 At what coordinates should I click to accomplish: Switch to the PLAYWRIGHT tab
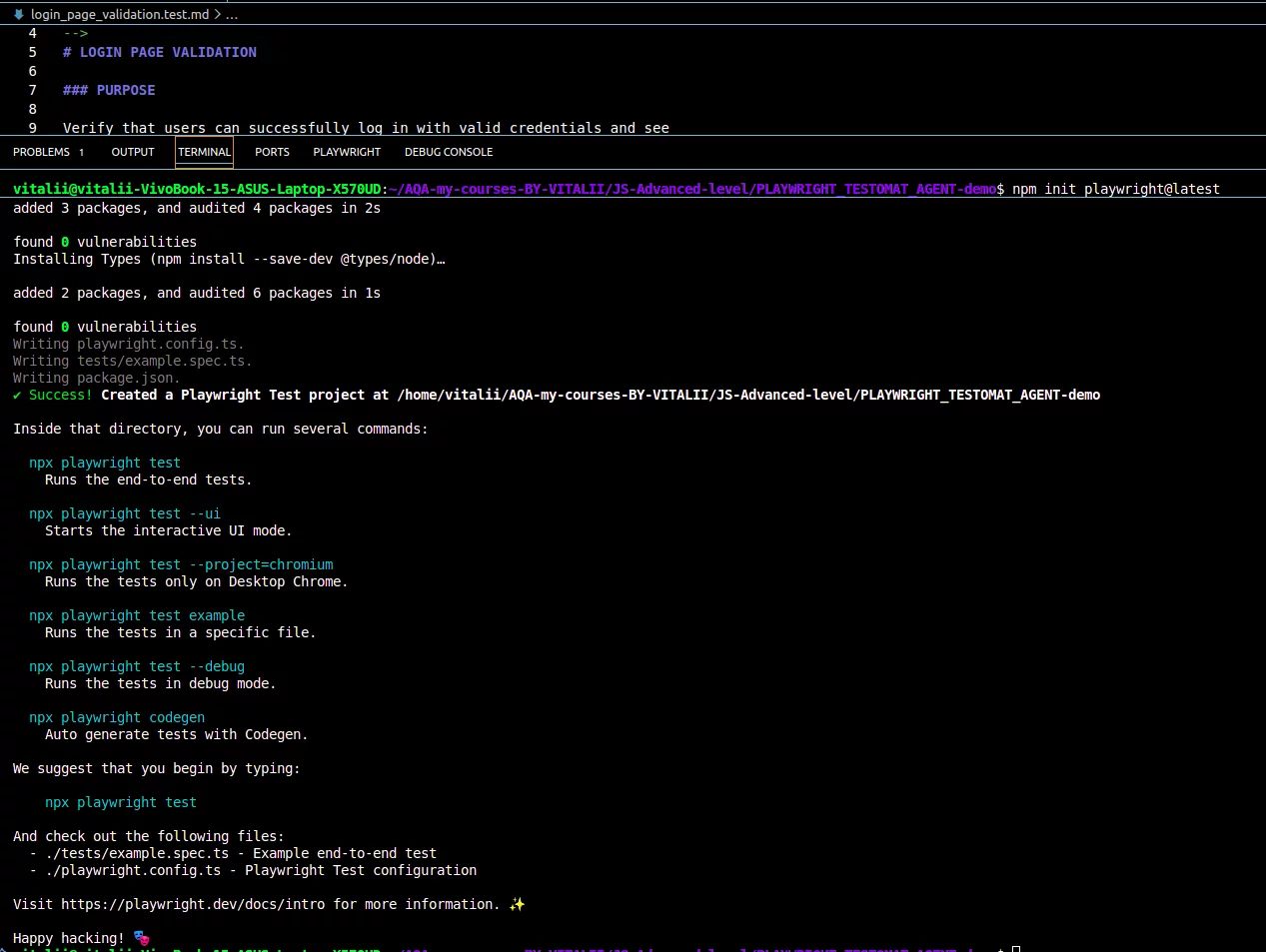[347, 152]
